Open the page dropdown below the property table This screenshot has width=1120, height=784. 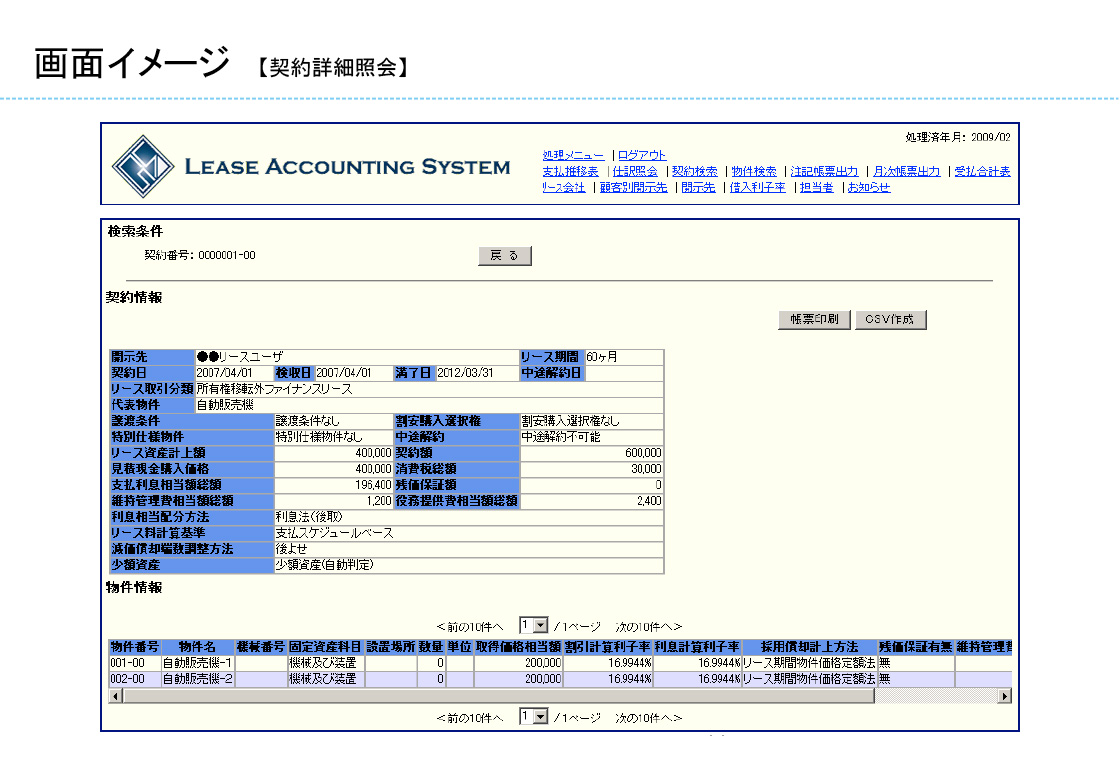tap(534, 716)
